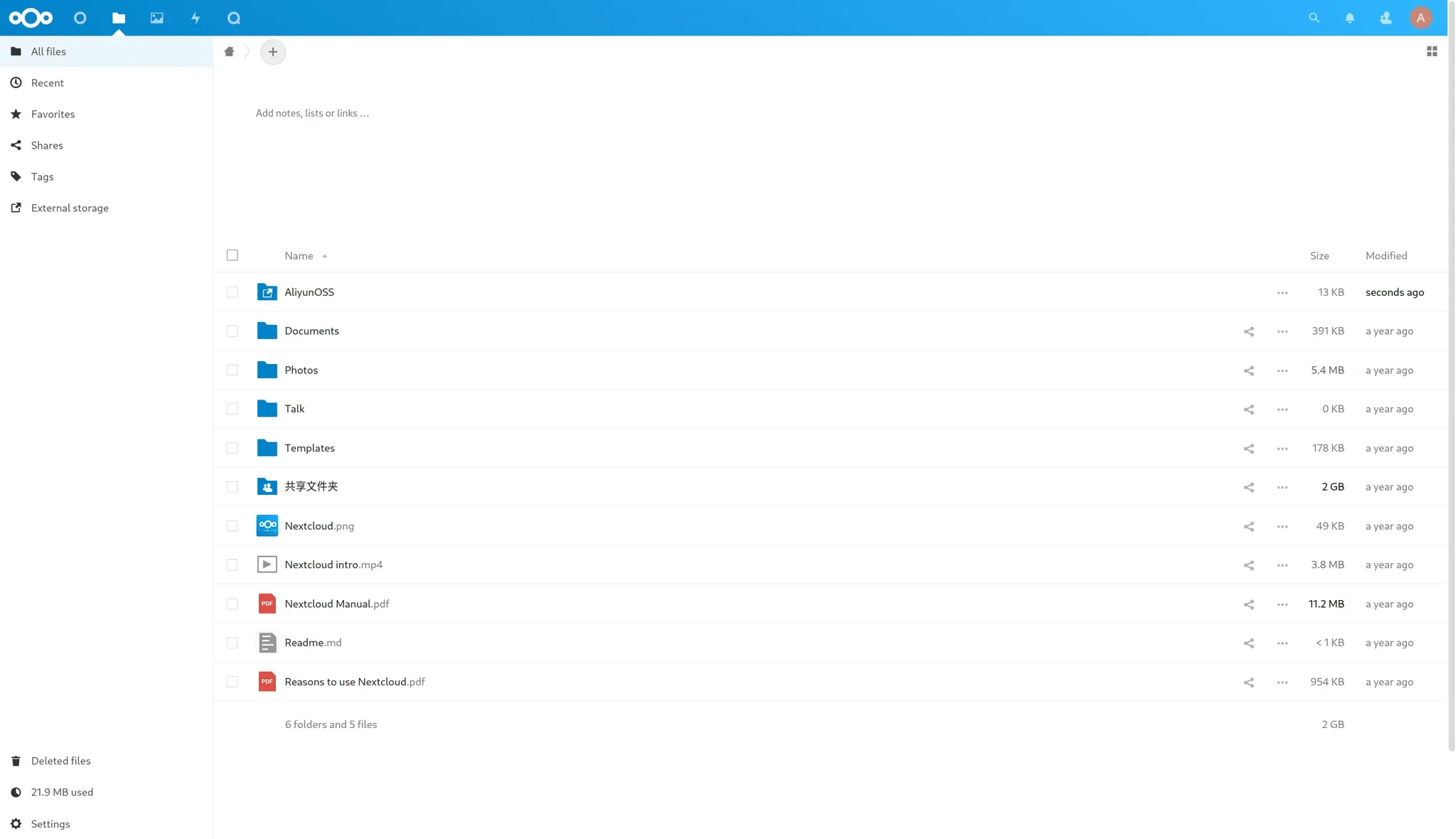1456x839 pixels.
Task: Sort files by Name column
Action: tap(299, 256)
